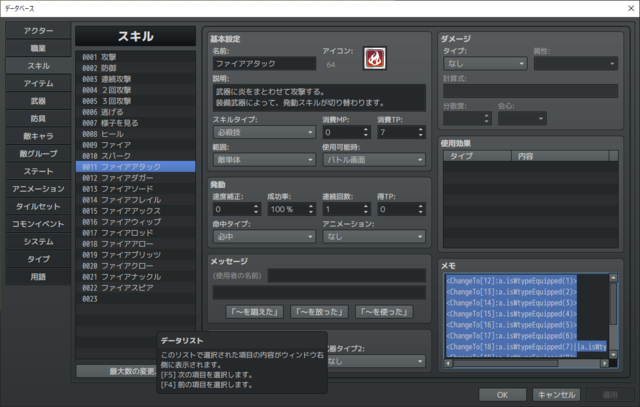This screenshot has width=640, height=407.
Task: Open the スキルタイプ dropdown
Action: tap(264, 132)
